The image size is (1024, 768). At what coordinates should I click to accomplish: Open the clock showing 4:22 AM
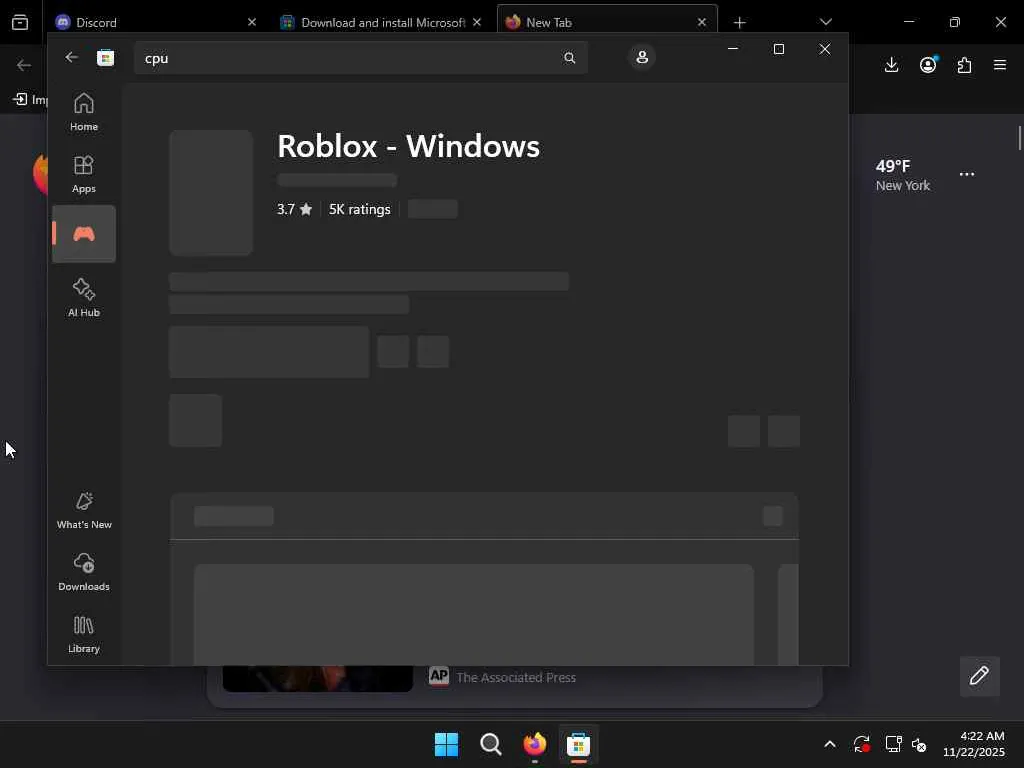point(974,744)
